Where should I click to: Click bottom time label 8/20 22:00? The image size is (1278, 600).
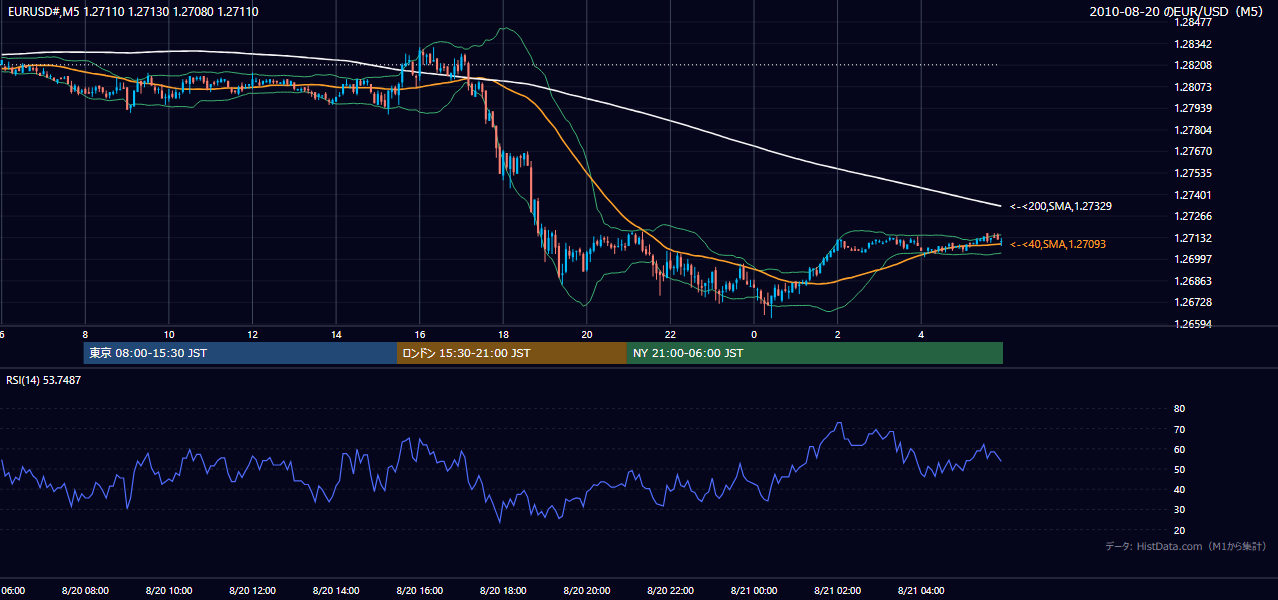pyautogui.click(x=671, y=591)
